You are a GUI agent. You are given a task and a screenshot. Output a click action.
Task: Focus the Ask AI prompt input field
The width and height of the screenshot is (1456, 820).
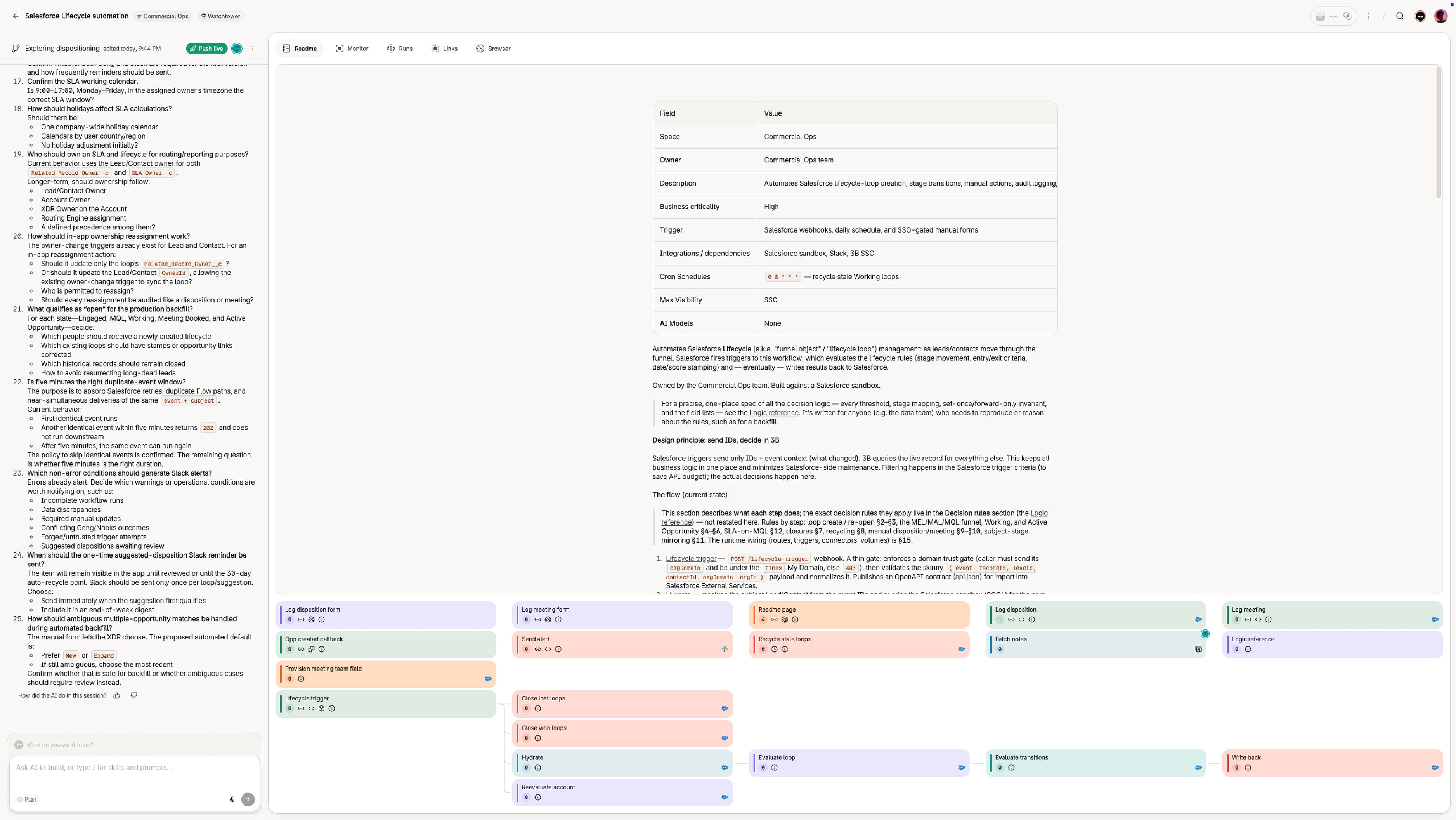(134, 768)
